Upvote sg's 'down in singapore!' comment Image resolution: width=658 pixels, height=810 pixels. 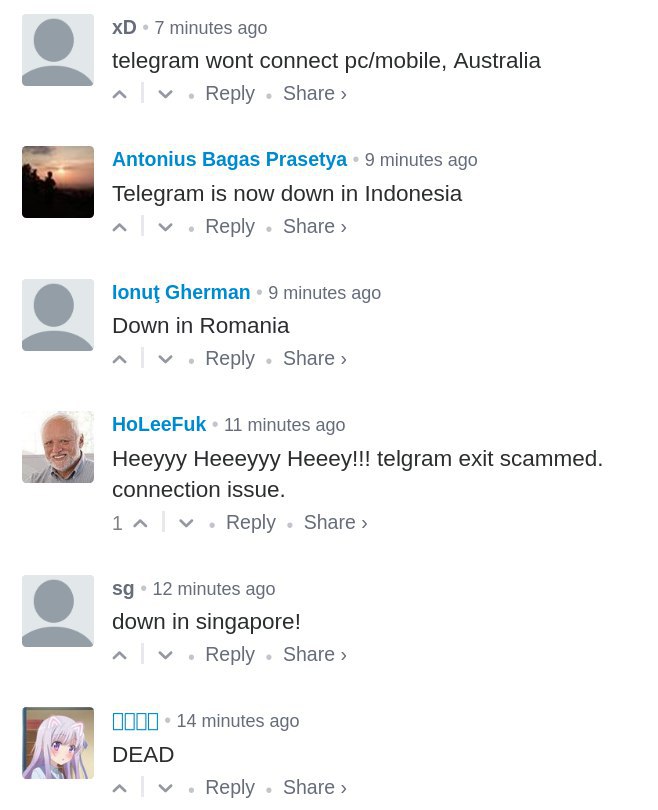pos(119,656)
